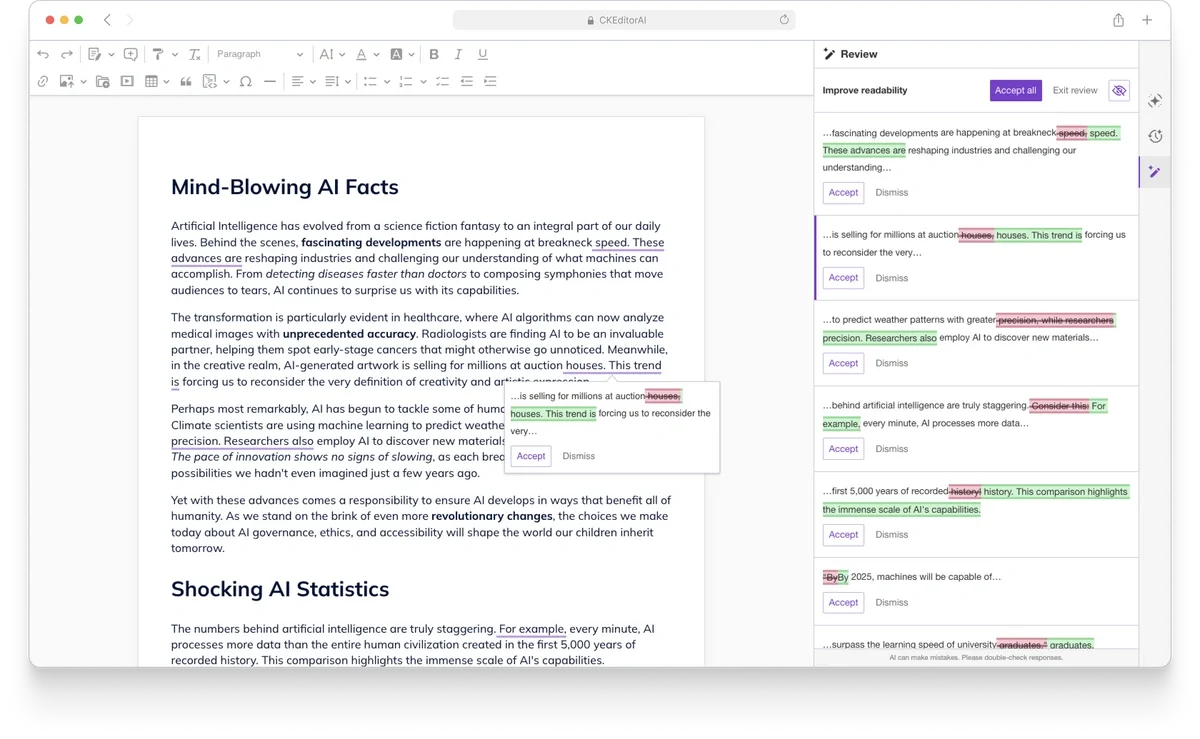Click the Accept all button
Screen dimensions: 1200x739
(1016, 90)
